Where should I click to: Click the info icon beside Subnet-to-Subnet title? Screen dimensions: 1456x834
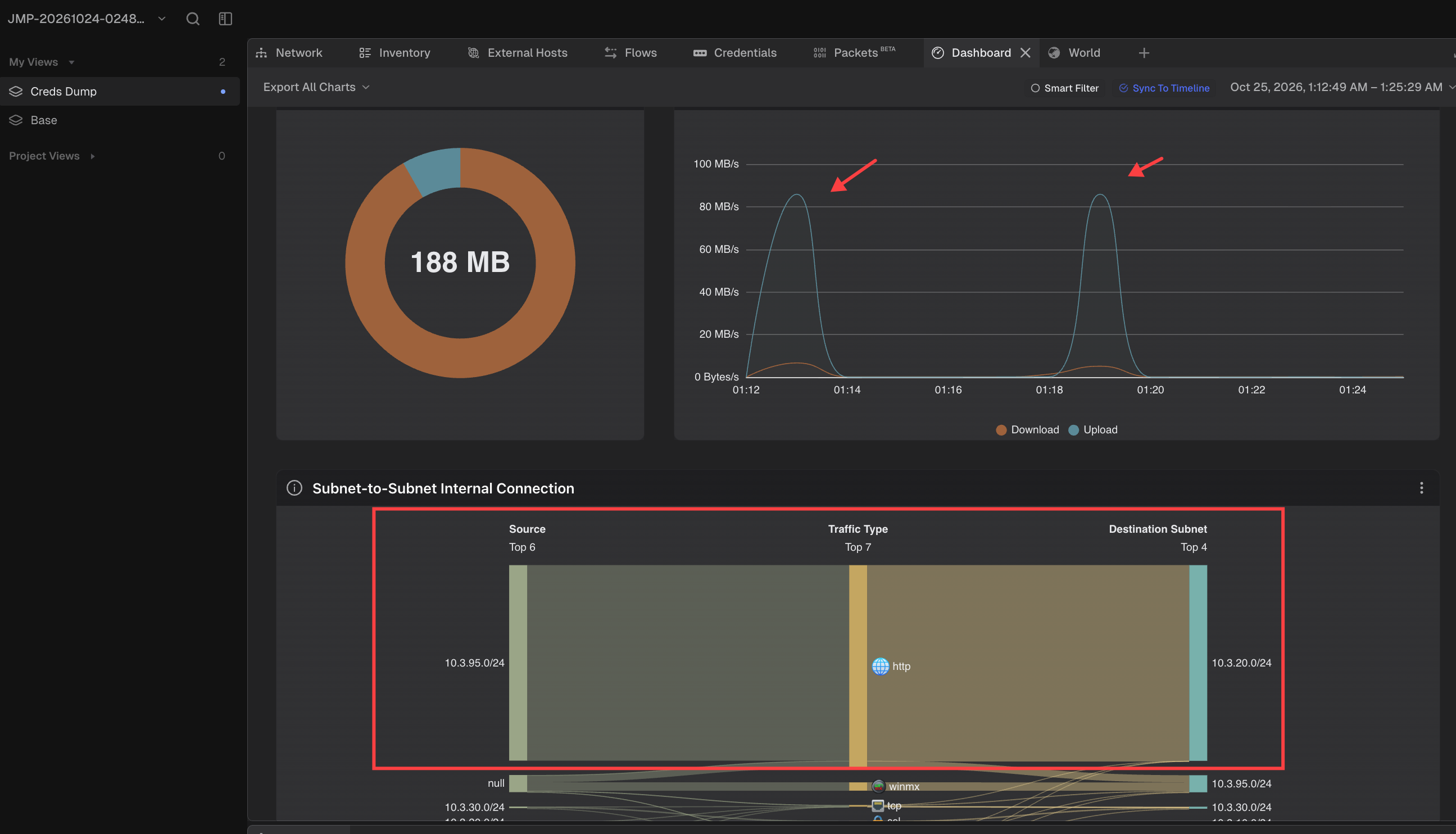[x=294, y=488]
